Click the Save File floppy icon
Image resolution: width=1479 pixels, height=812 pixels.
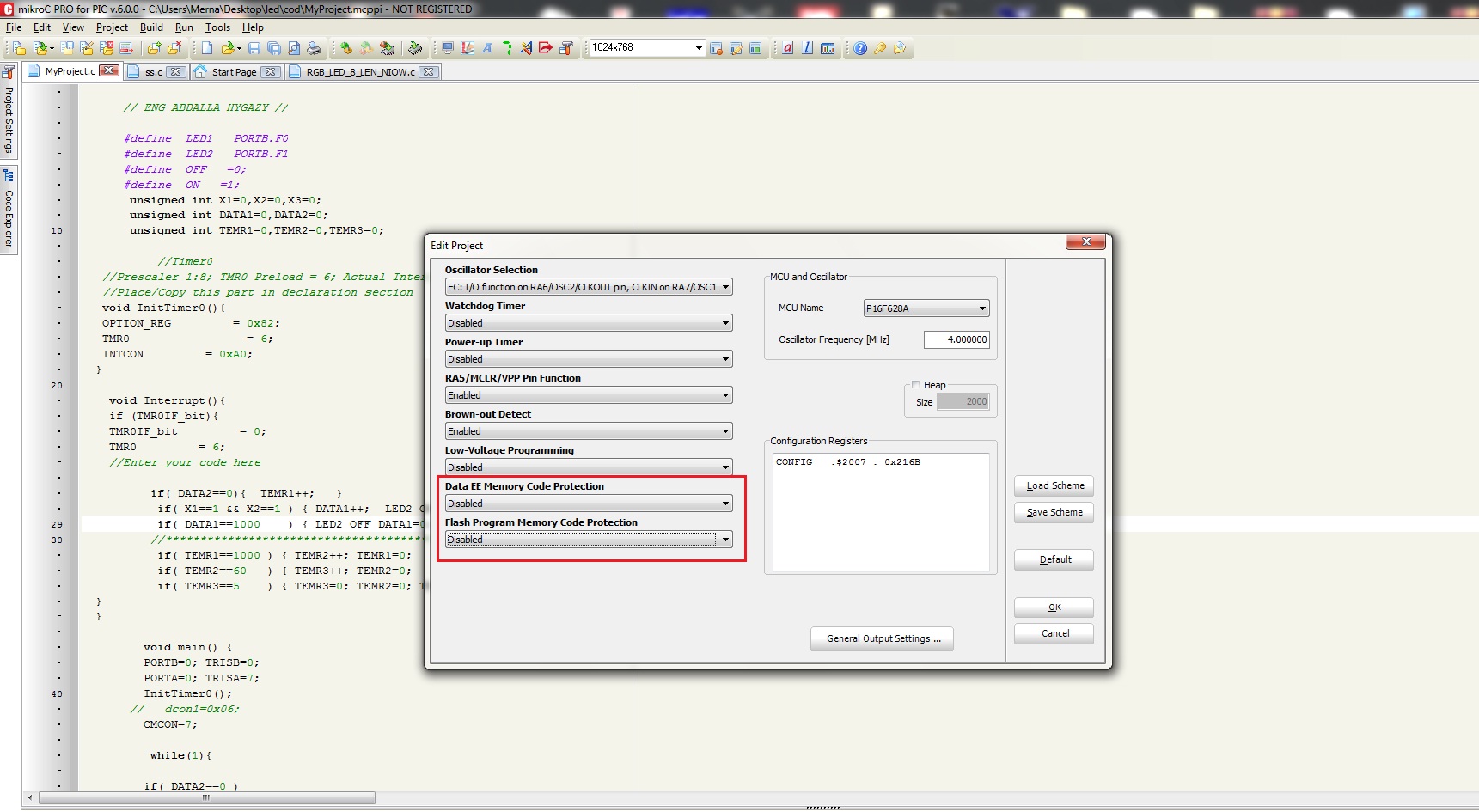coord(254,48)
